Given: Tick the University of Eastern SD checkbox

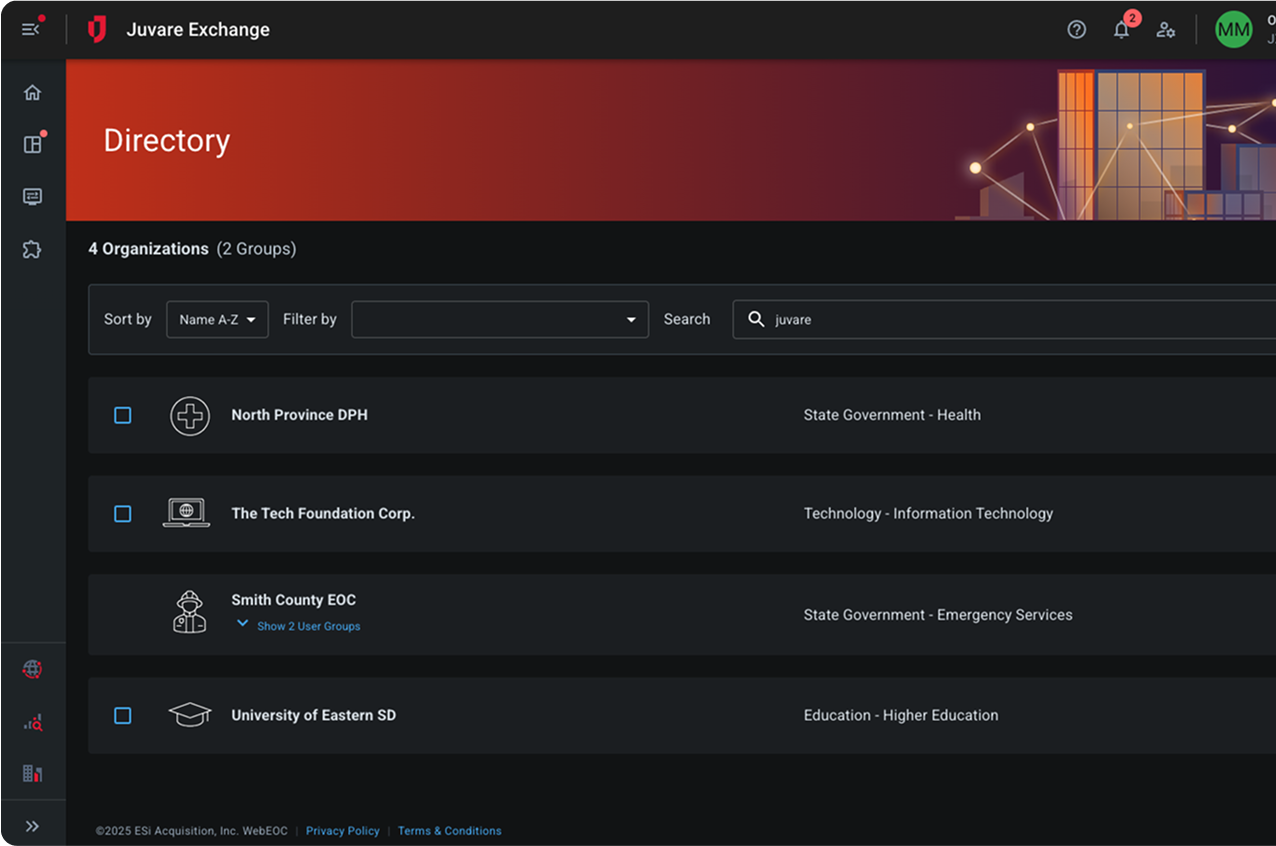Looking at the screenshot, I should 123,716.
